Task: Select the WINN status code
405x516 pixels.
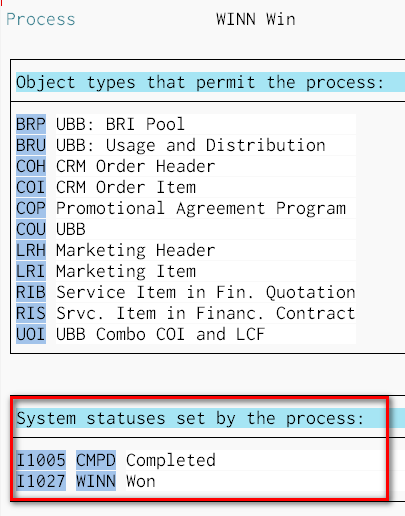Action: point(96,481)
